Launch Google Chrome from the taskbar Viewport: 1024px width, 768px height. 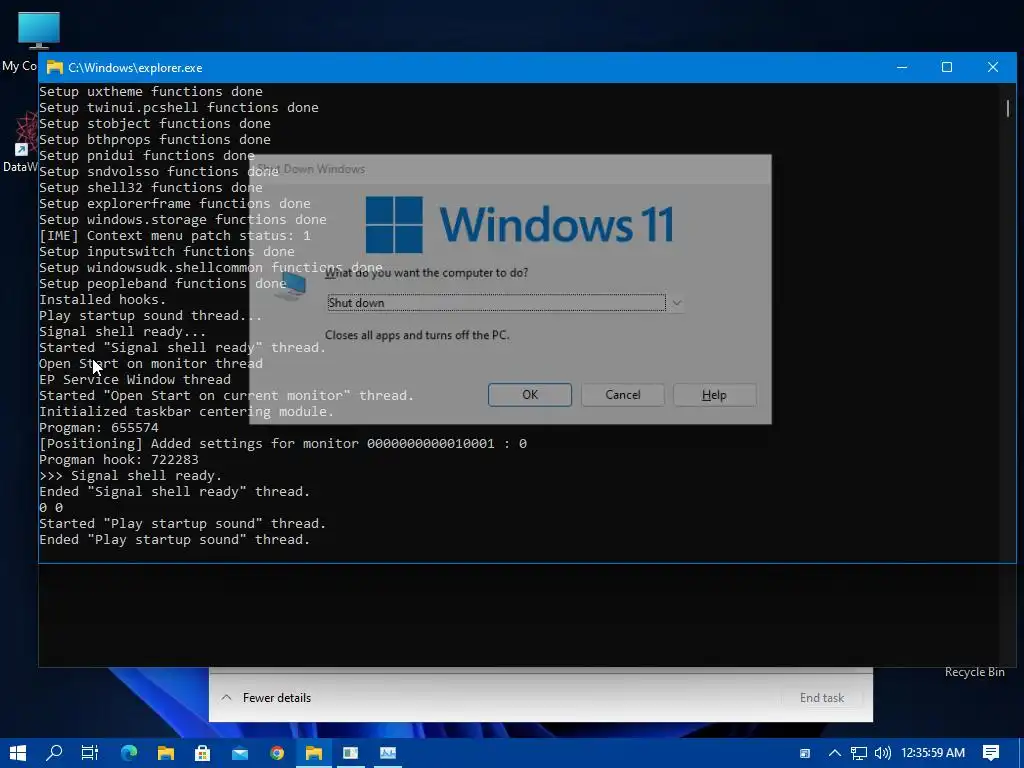click(277, 752)
